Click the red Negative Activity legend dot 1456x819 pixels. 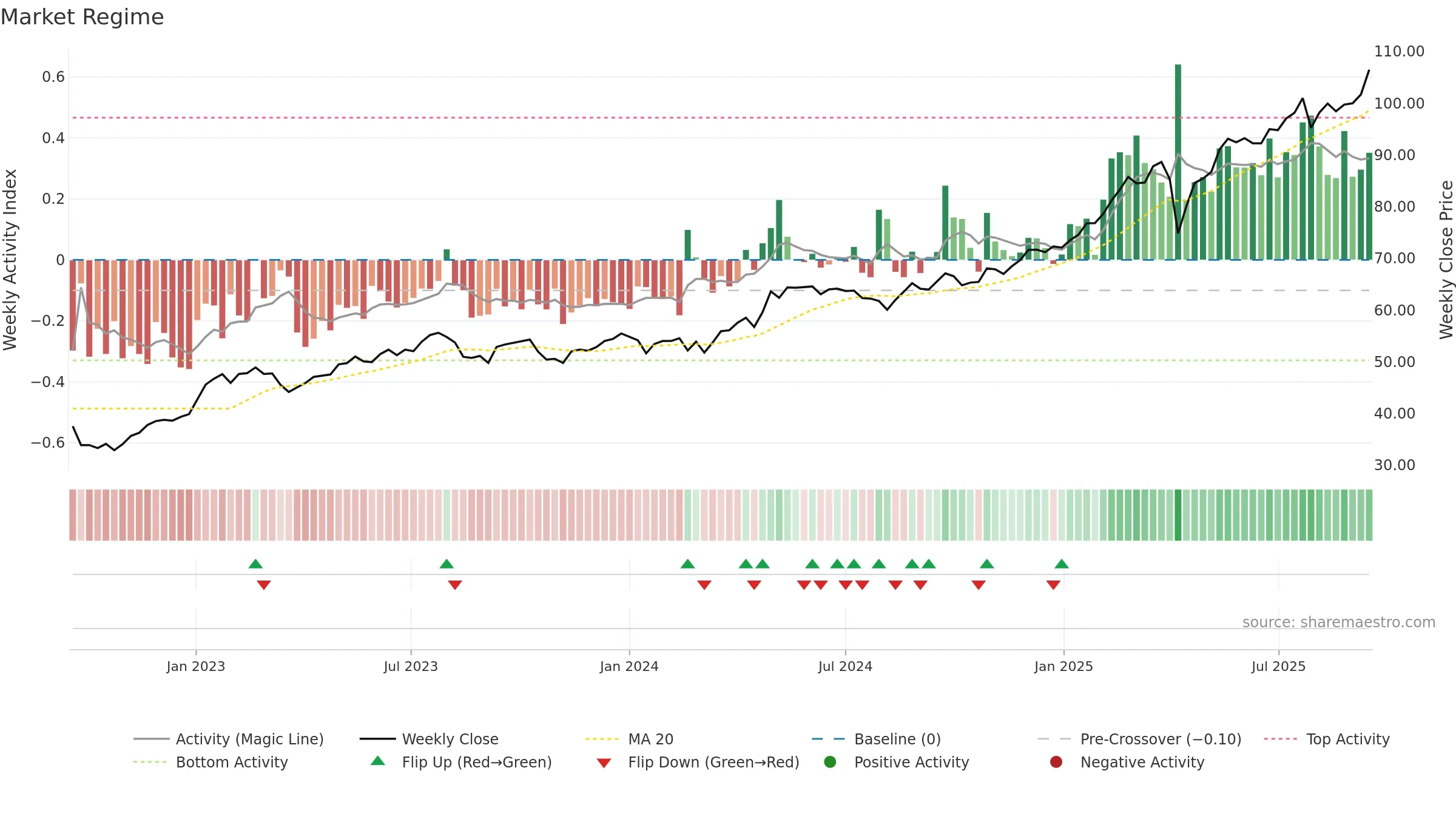(1056, 761)
